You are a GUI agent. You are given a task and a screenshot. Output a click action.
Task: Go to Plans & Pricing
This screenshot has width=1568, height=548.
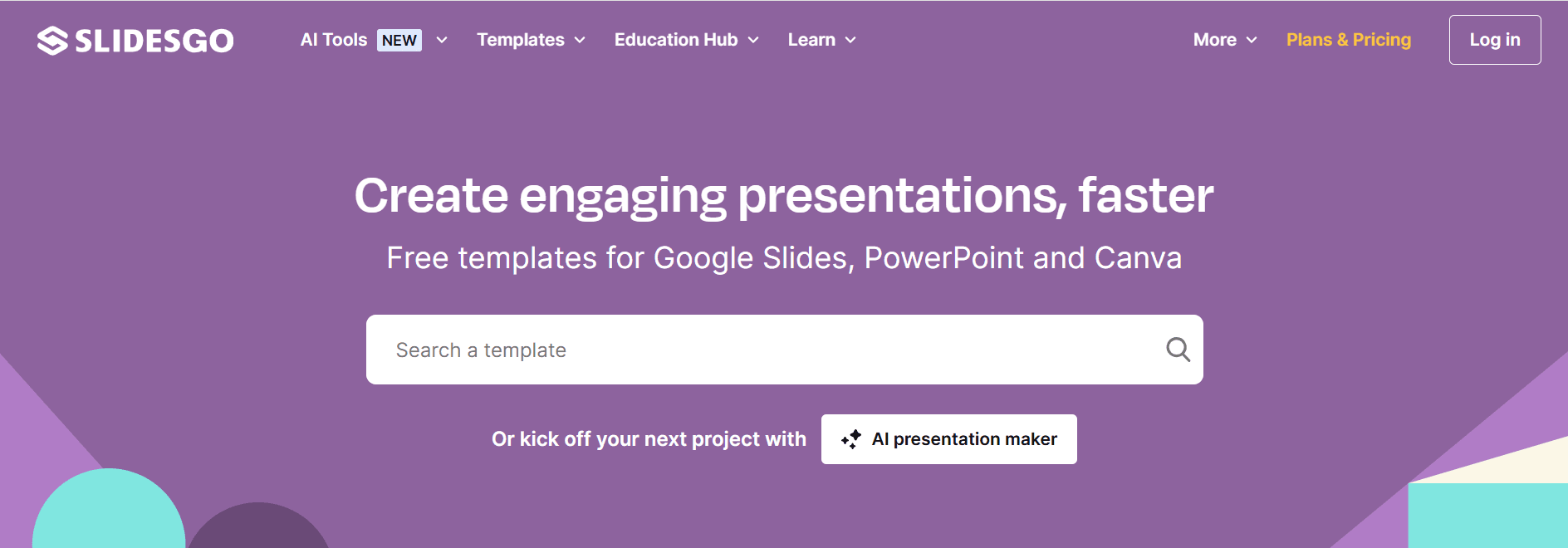(x=1349, y=40)
